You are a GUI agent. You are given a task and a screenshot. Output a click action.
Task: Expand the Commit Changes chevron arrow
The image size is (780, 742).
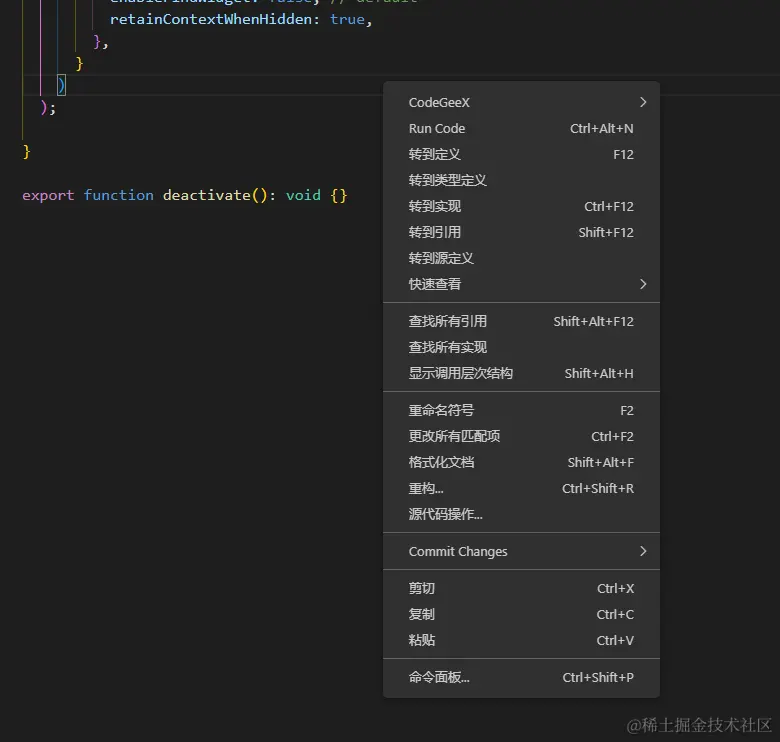click(x=643, y=551)
